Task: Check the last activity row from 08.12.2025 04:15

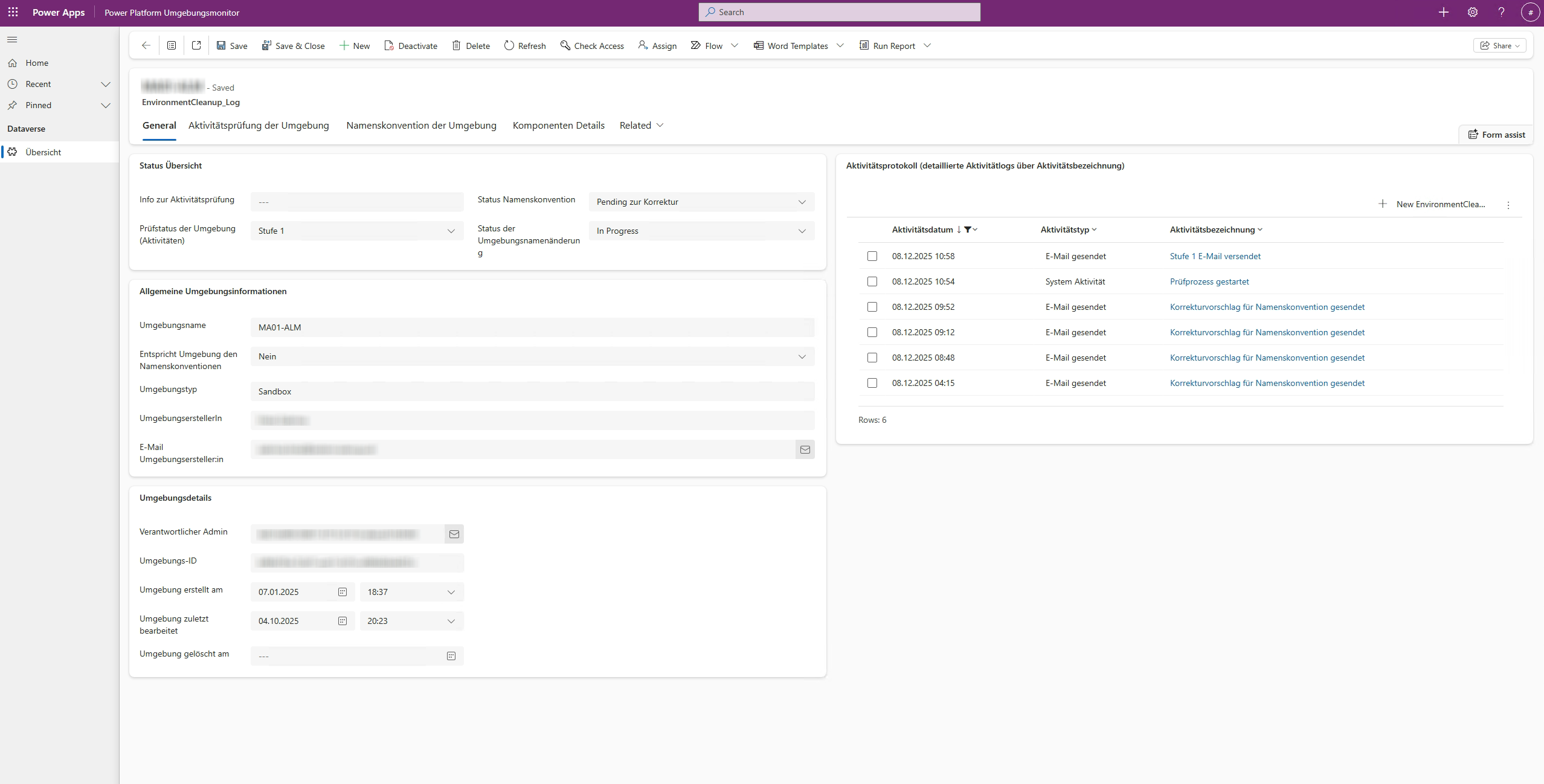Action: [872, 383]
